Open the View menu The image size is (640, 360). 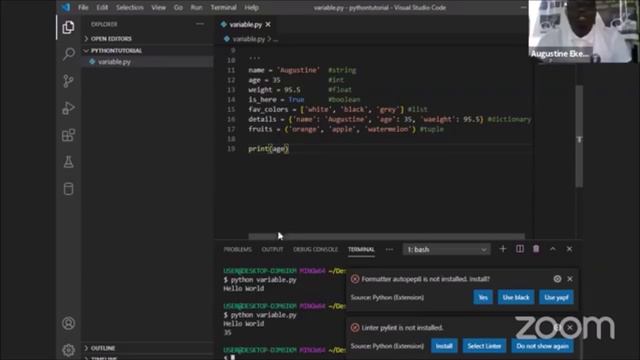[x=158, y=7]
